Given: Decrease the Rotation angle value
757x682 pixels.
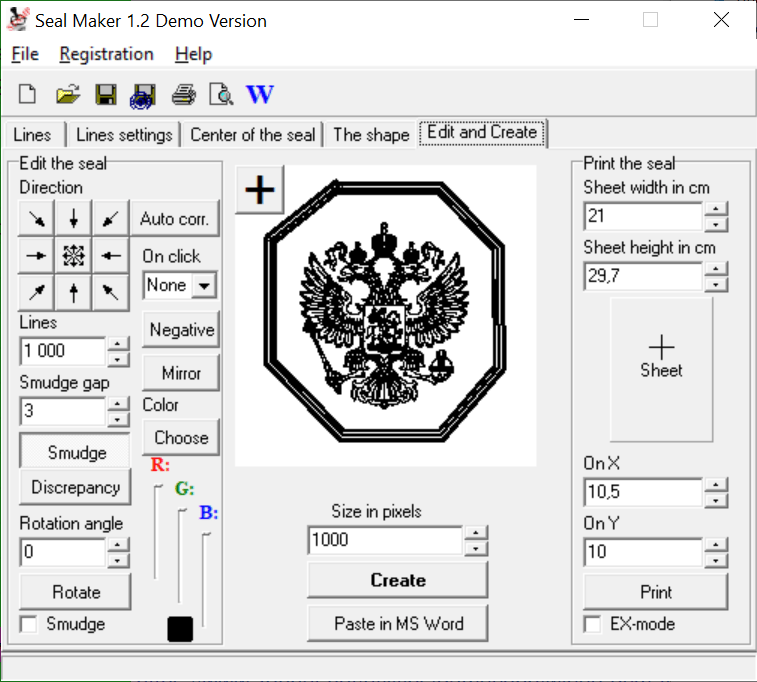Looking at the screenshot, I should (x=118, y=560).
